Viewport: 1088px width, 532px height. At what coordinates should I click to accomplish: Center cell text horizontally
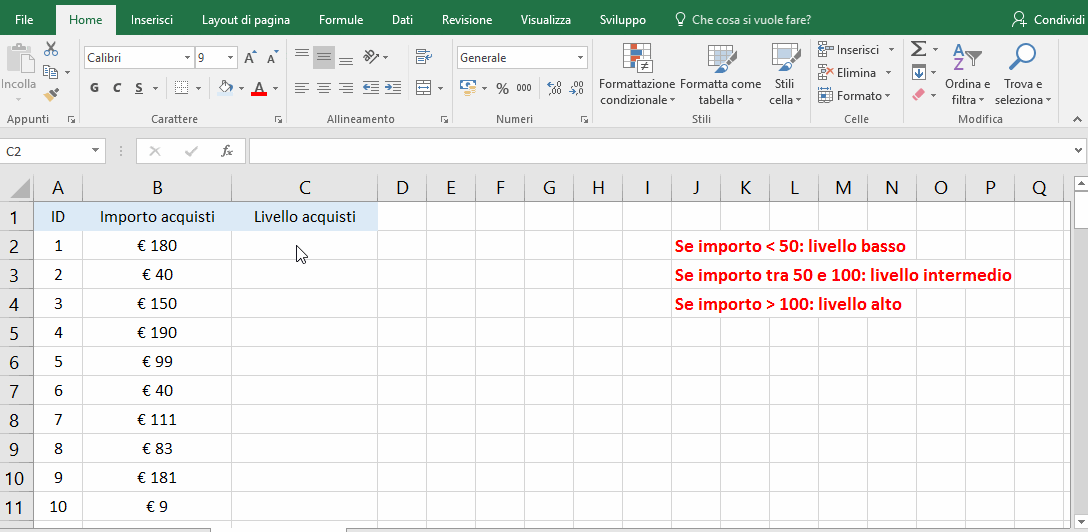324,88
